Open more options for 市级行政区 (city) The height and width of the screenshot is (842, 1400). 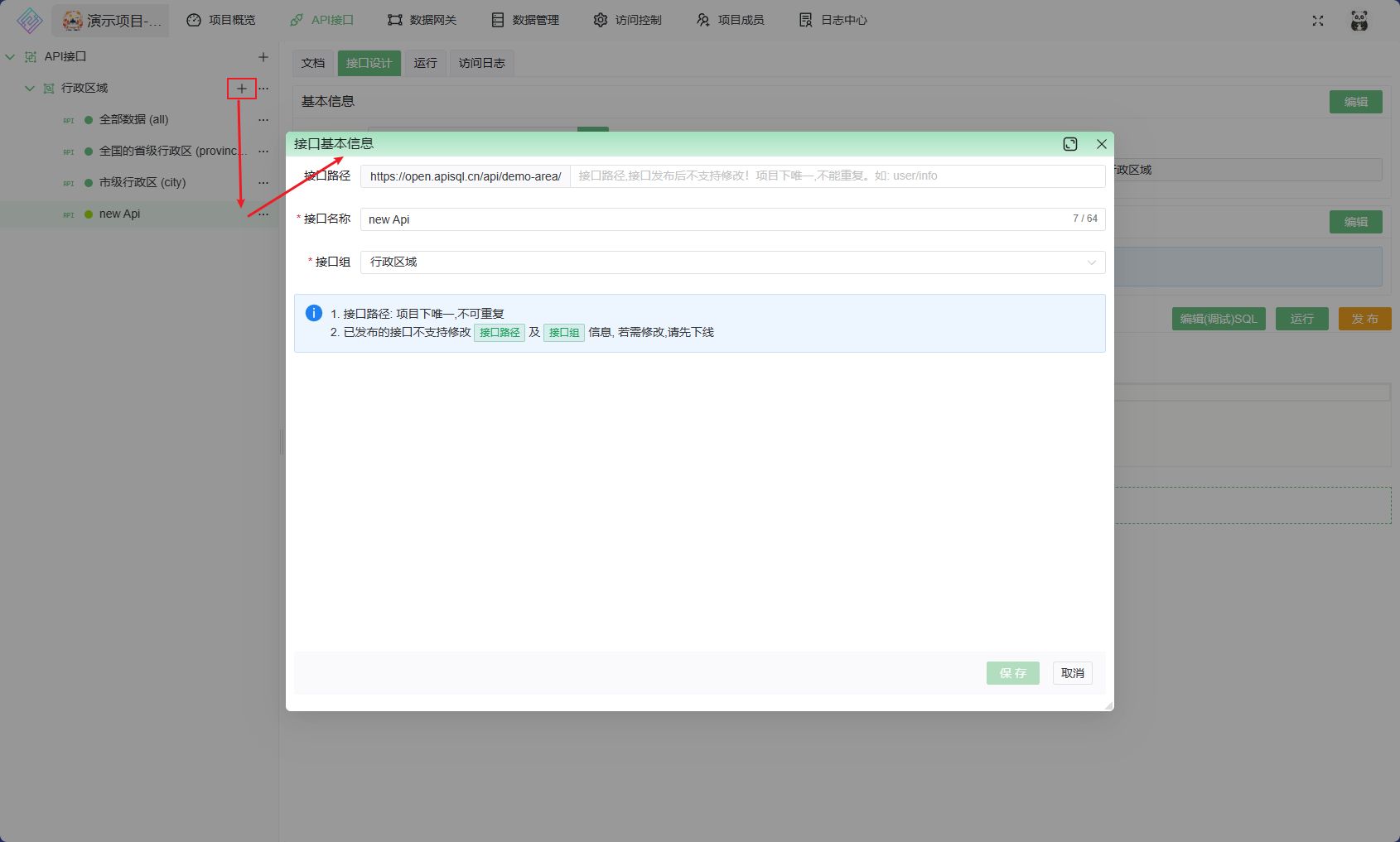pyautogui.click(x=263, y=183)
